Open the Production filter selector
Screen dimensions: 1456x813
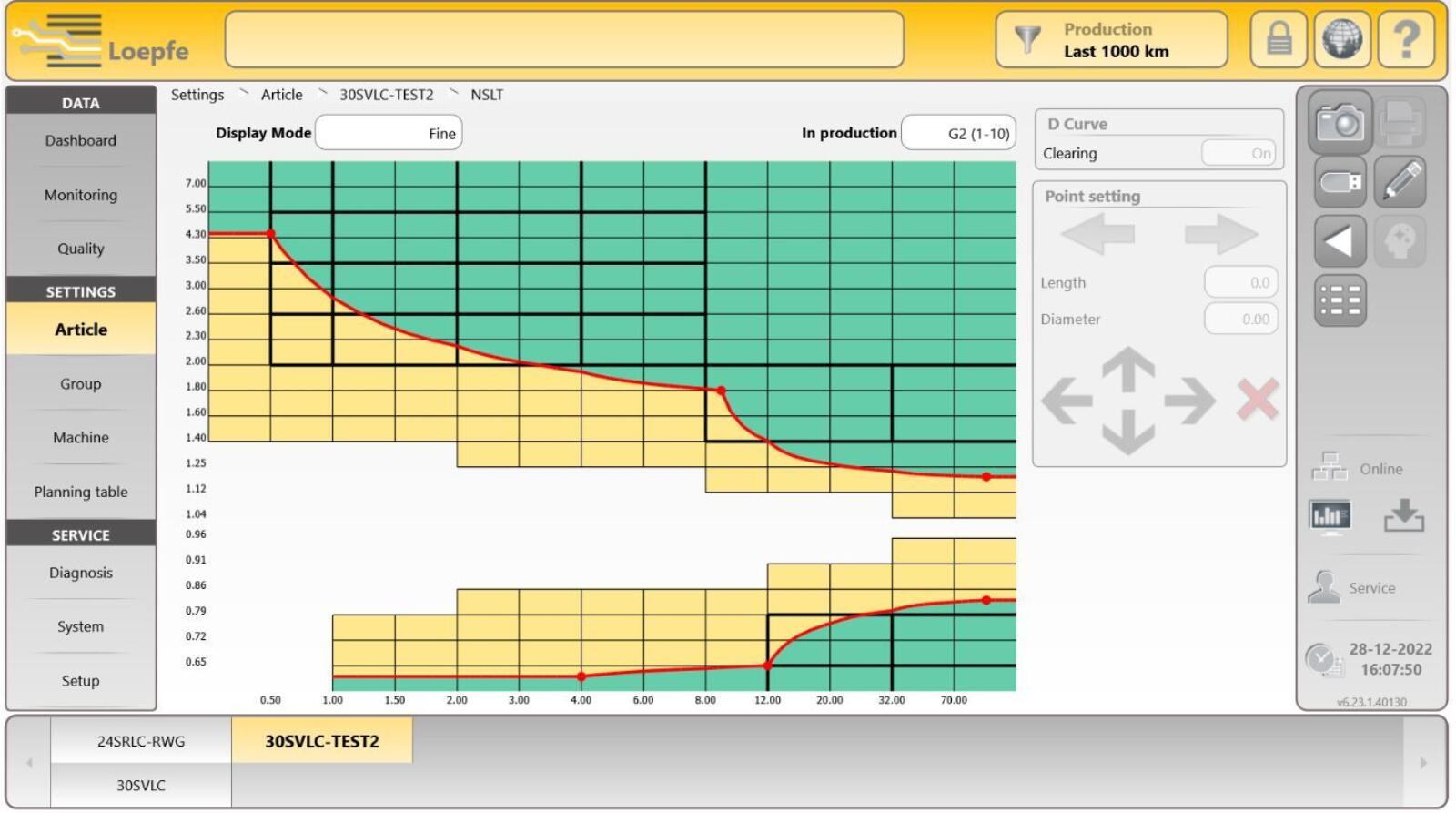(1111, 40)
